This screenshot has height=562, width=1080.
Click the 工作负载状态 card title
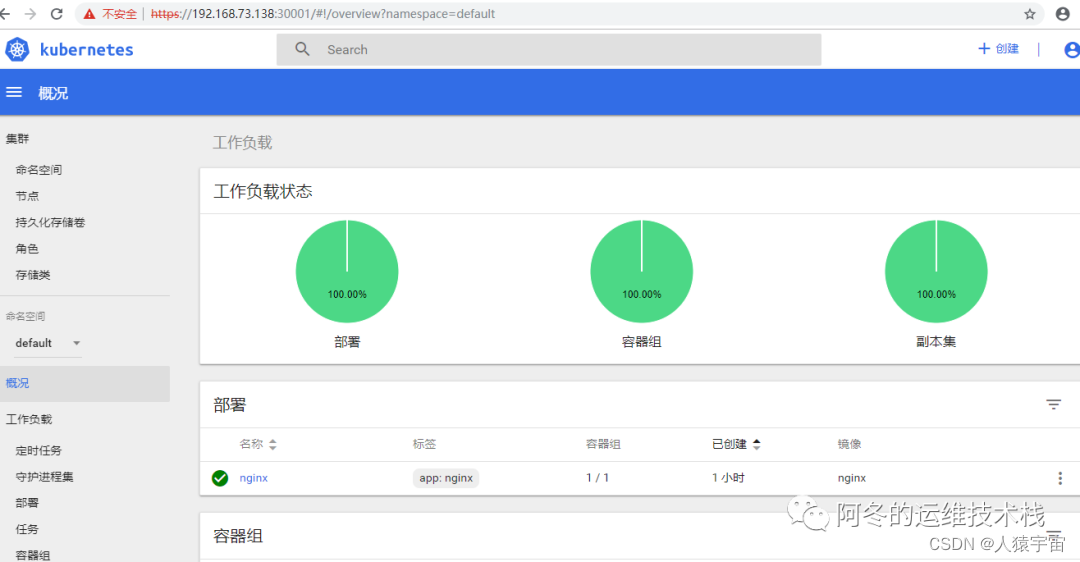(x=263, y=191)
